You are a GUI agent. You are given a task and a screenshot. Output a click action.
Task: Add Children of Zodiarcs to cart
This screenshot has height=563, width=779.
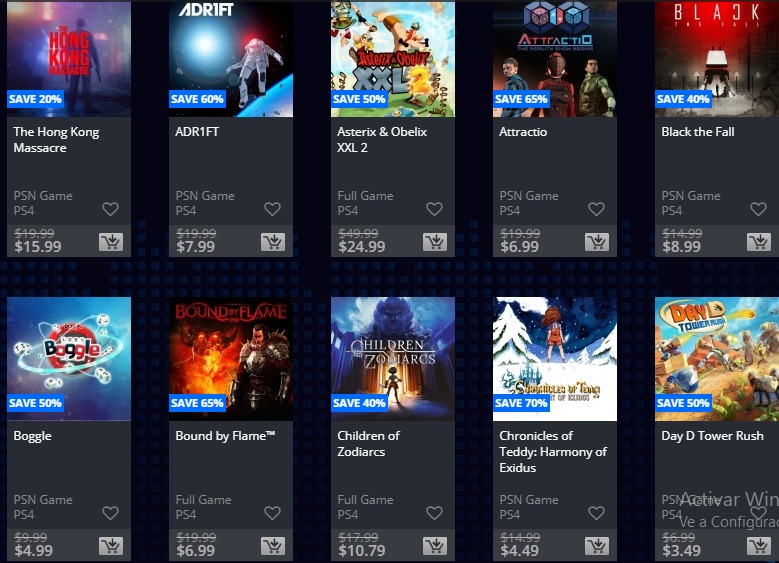(x=435, y=546)
